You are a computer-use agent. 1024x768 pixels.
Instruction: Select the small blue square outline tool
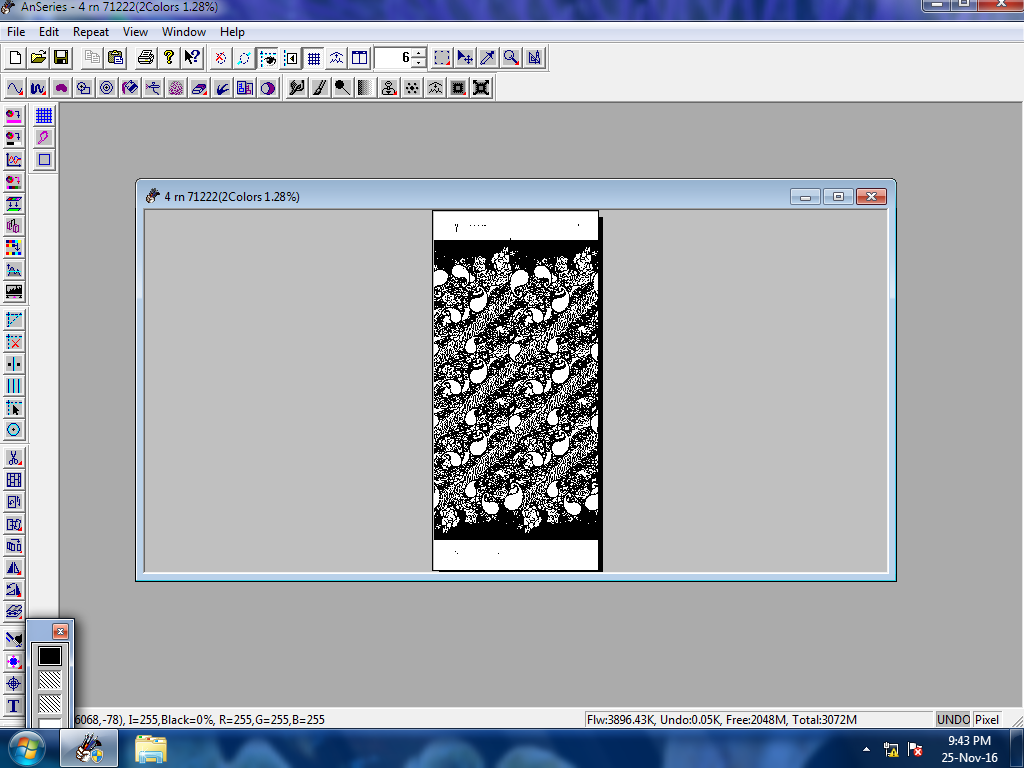click(44, 159)
